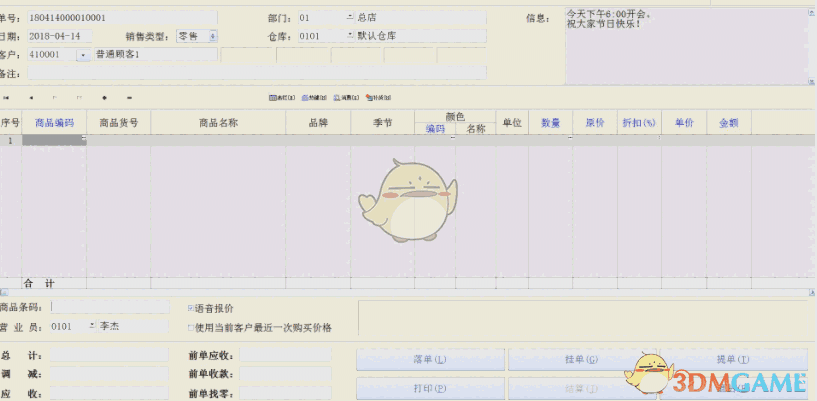Click the 日期 field 2018-04-14
The height and width of the screenshot is (401, 817).
pos(59,36)
